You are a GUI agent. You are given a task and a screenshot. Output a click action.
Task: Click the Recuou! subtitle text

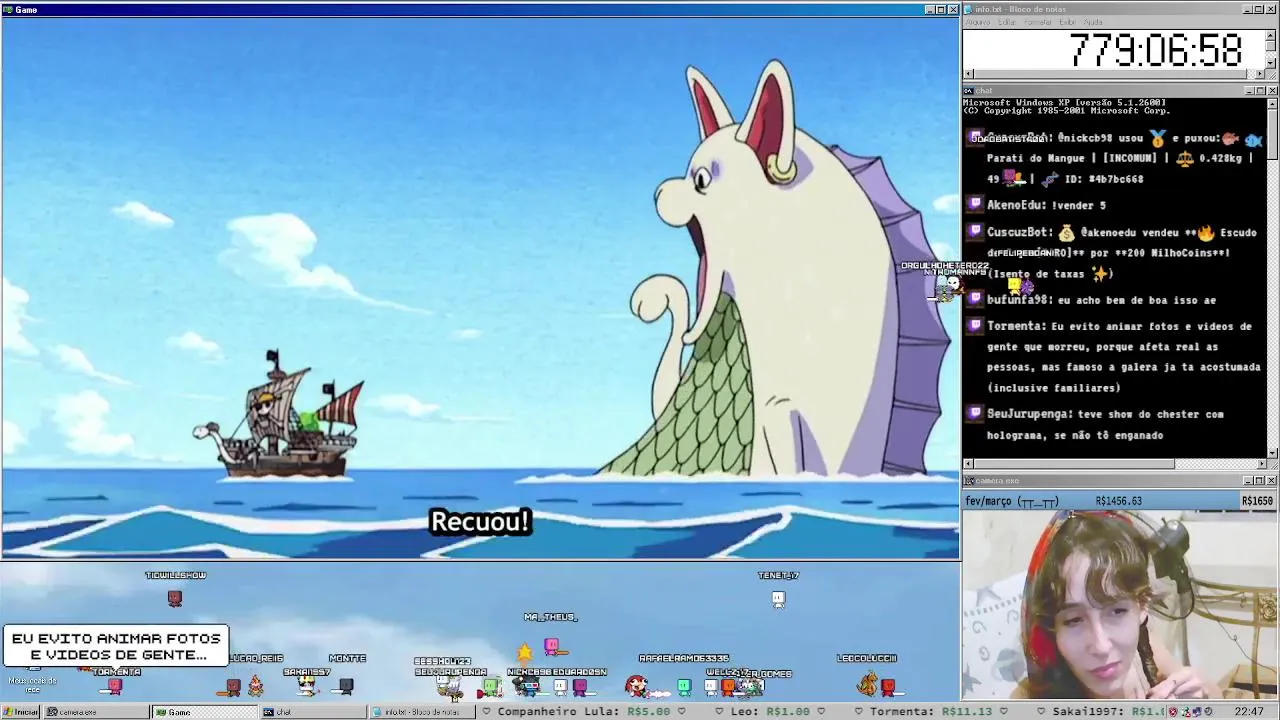(480, 521)
